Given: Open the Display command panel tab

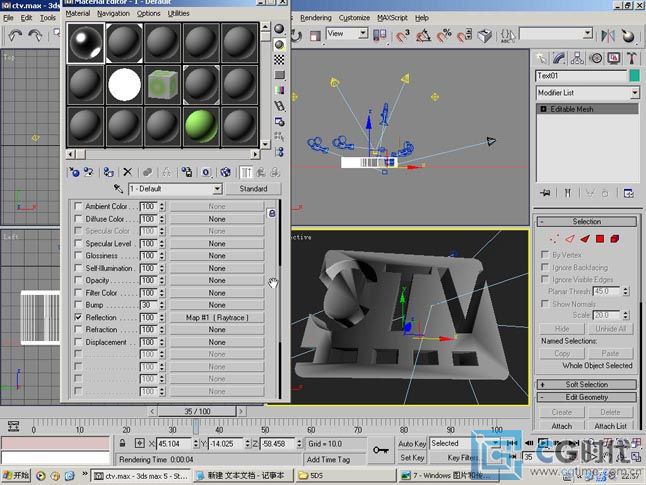Looking at the screenshot, I should pos(614,59).
